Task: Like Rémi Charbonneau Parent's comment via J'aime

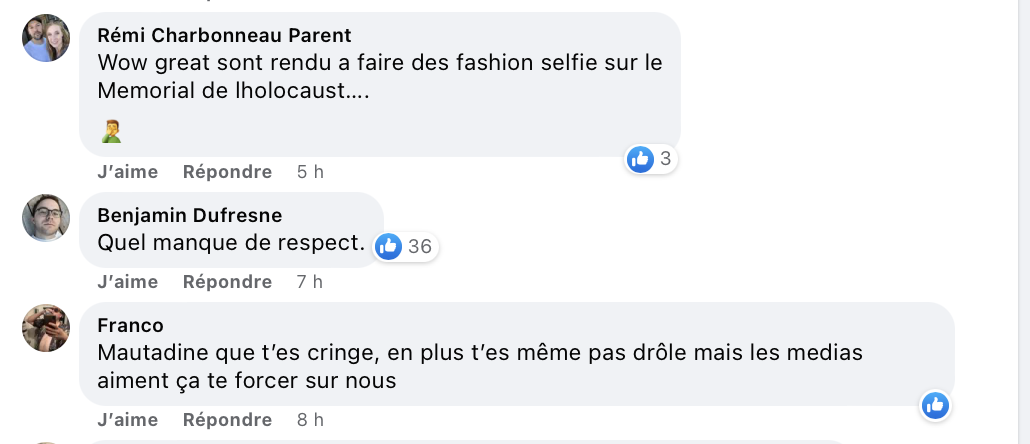Action: (x=127, y=172)
